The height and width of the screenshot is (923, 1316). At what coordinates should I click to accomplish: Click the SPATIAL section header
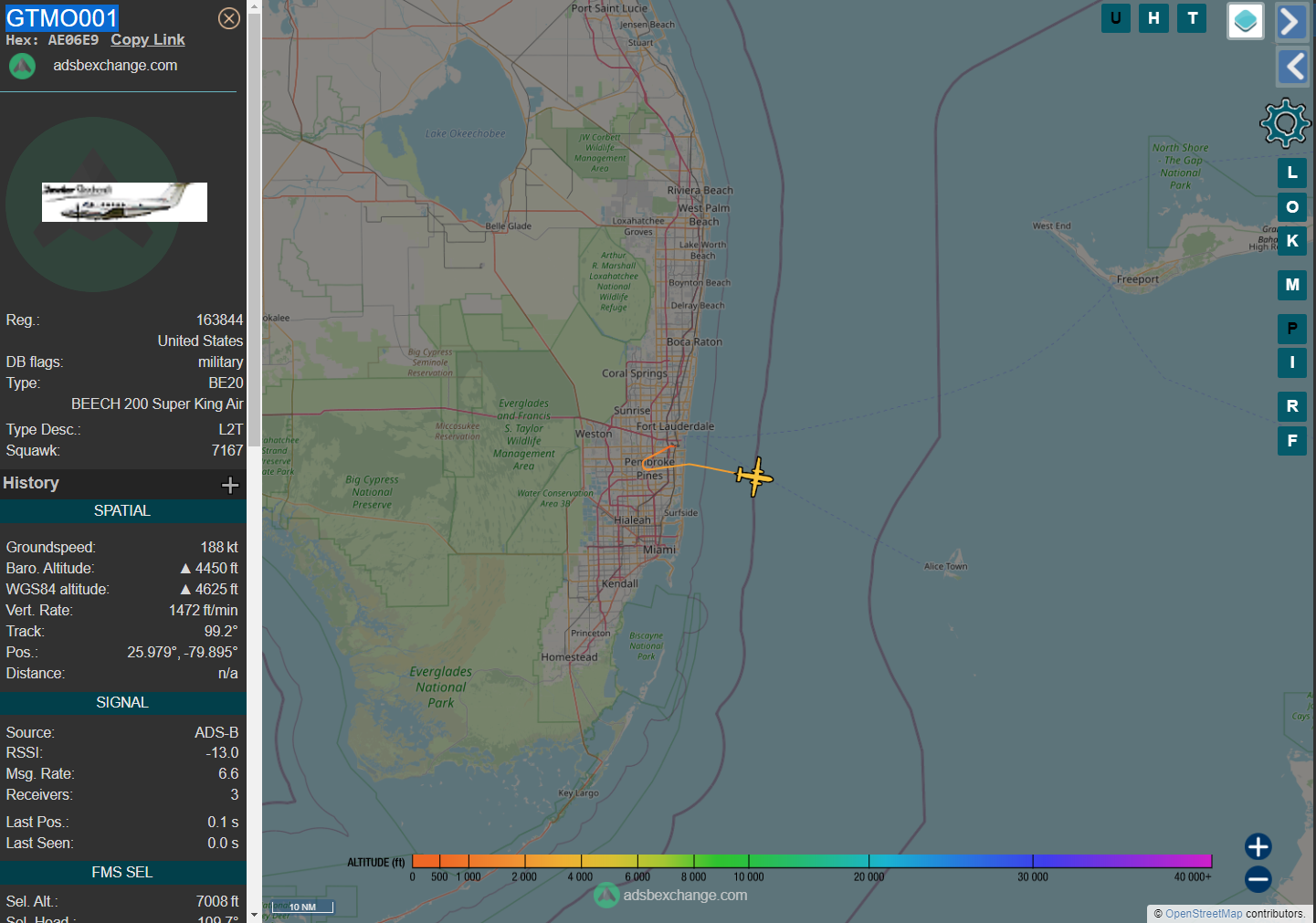[122, 511]
